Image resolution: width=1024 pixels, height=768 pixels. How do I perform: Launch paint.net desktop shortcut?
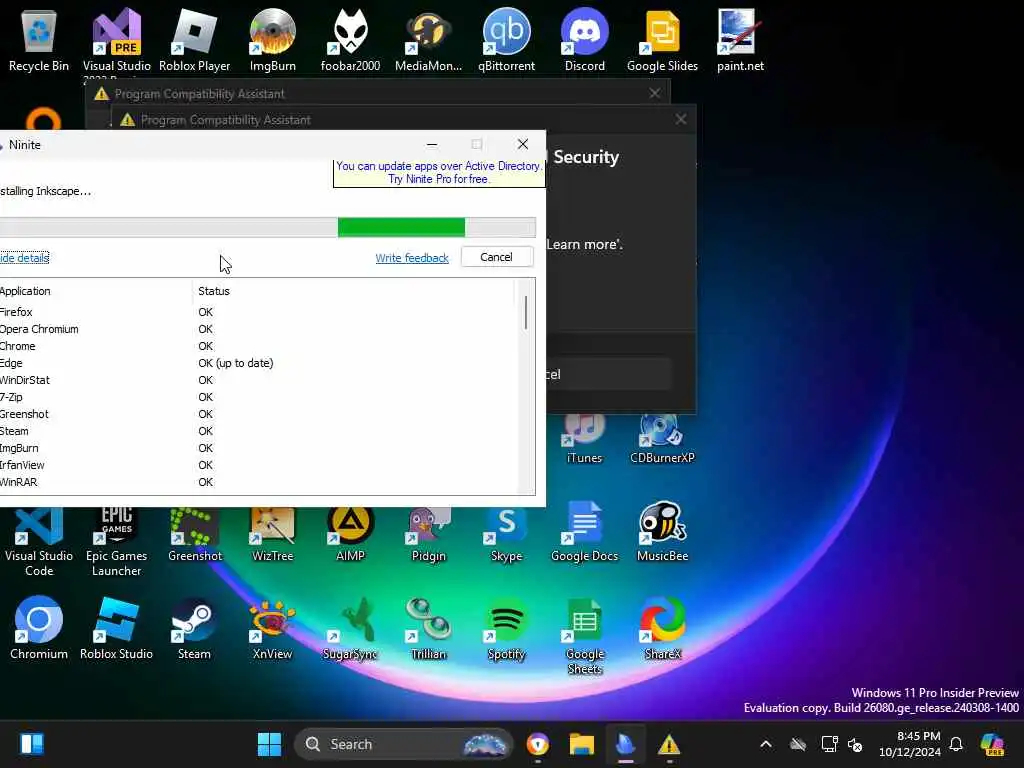coord(740,39)
